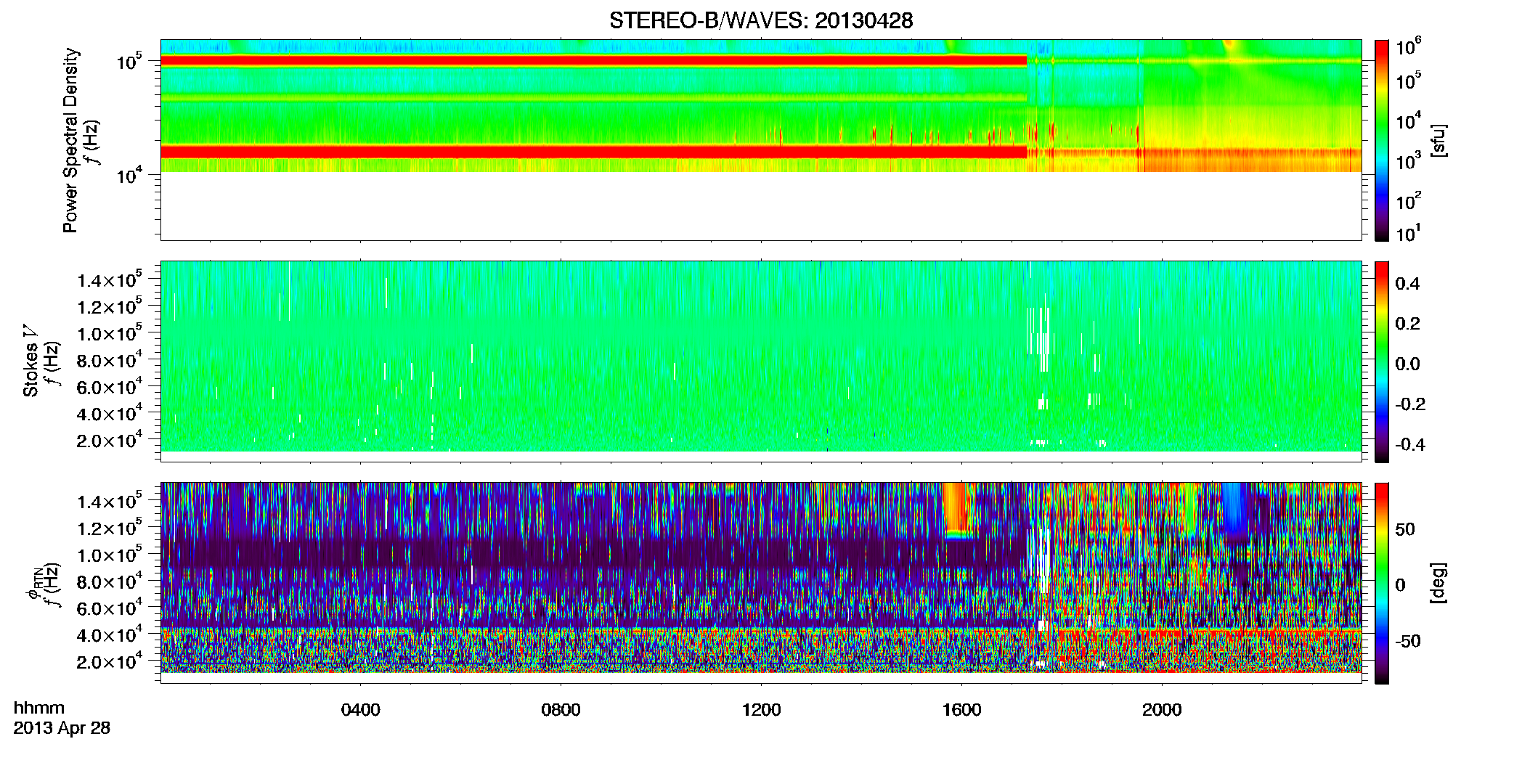Click the Stokes V colorbar
The width and height of the screenshot is (1522, 784).
click(1382, 362)
